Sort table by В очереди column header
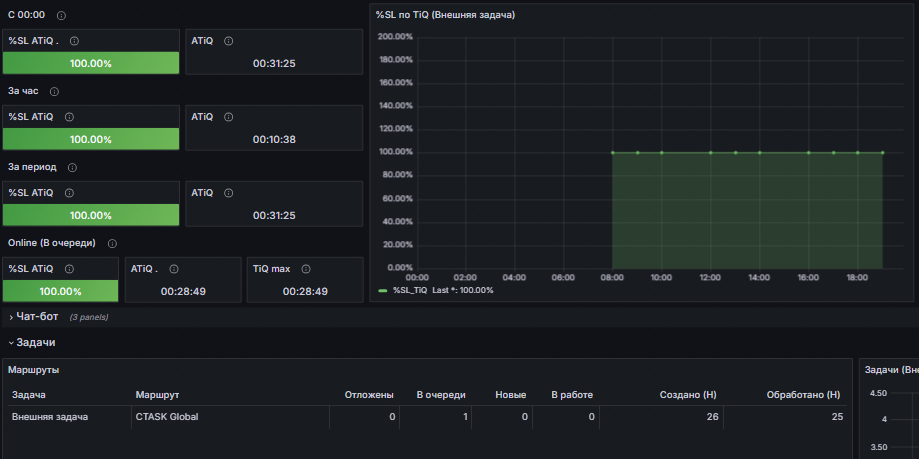Screen dimensions: 919x459 click(x=441, y=395)
